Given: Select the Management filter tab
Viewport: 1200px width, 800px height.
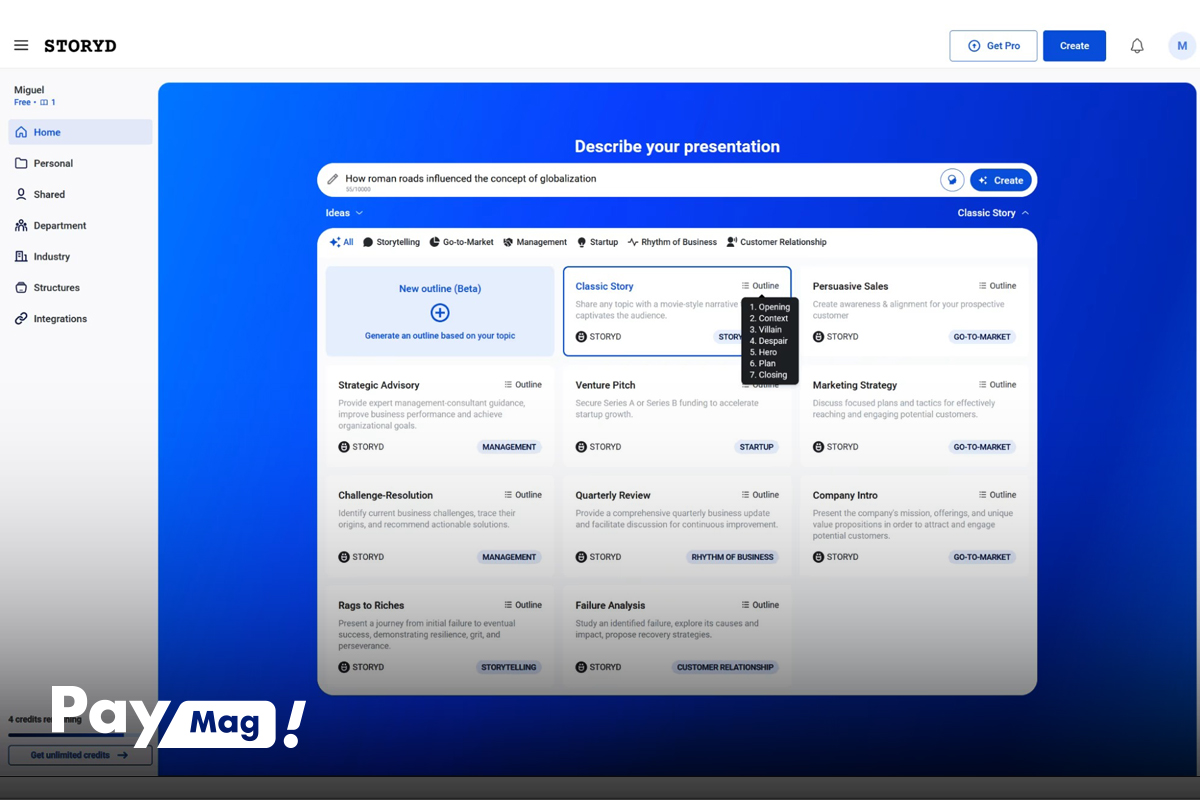Looking at the screenshot, I should pyautogui.click(x=535, y=242).
